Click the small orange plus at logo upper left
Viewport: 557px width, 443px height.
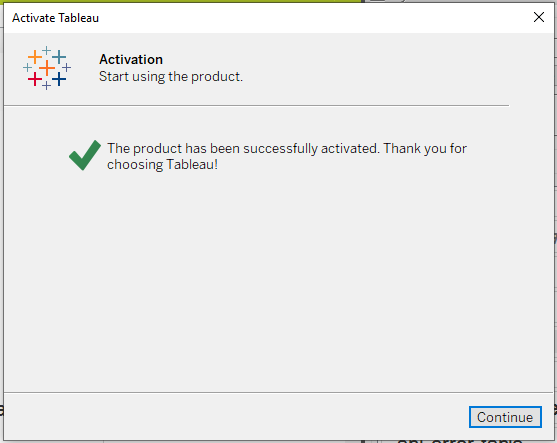click(x=35, y=56)
